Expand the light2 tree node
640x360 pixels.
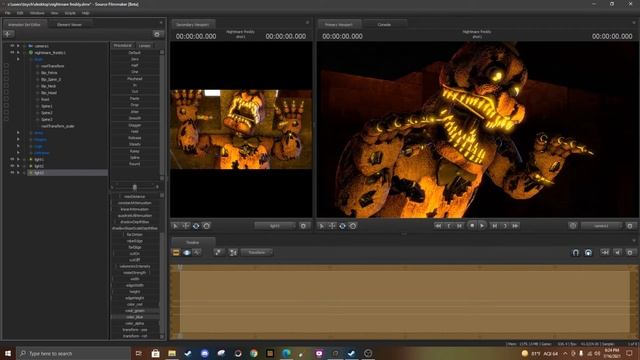click(x=18, y=166)
